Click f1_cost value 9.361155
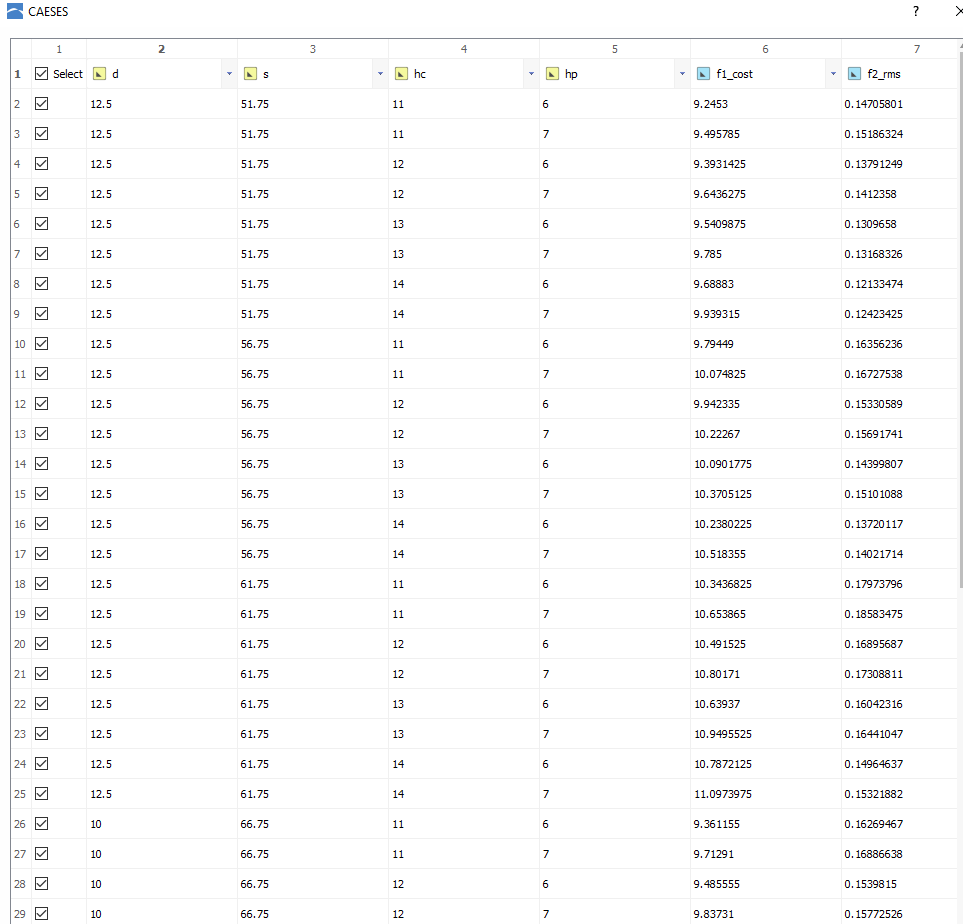963x924 pixels. [717, 824]
